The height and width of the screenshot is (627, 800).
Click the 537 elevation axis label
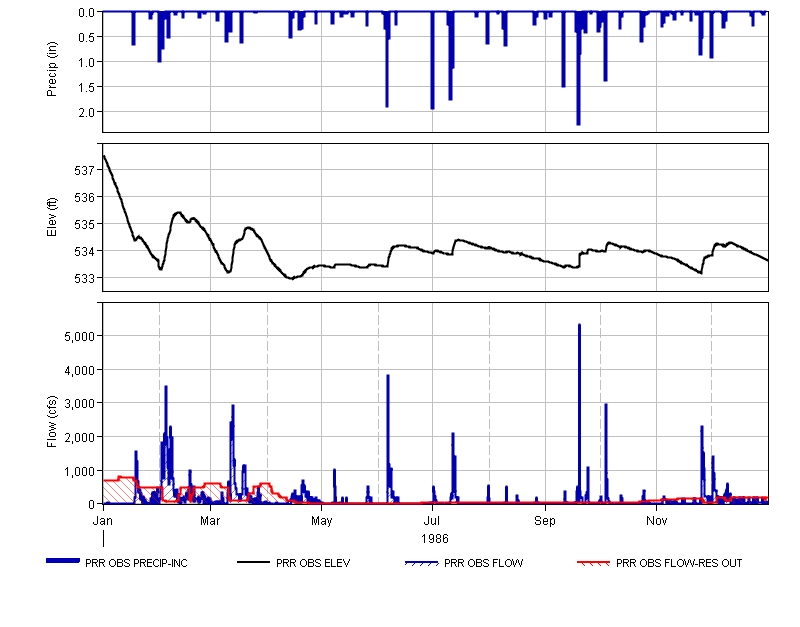pos(85,170)
